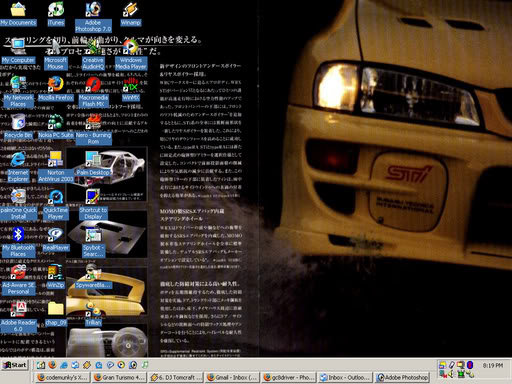Click the Winamp quick launch icon

click(x=87, y=365)
